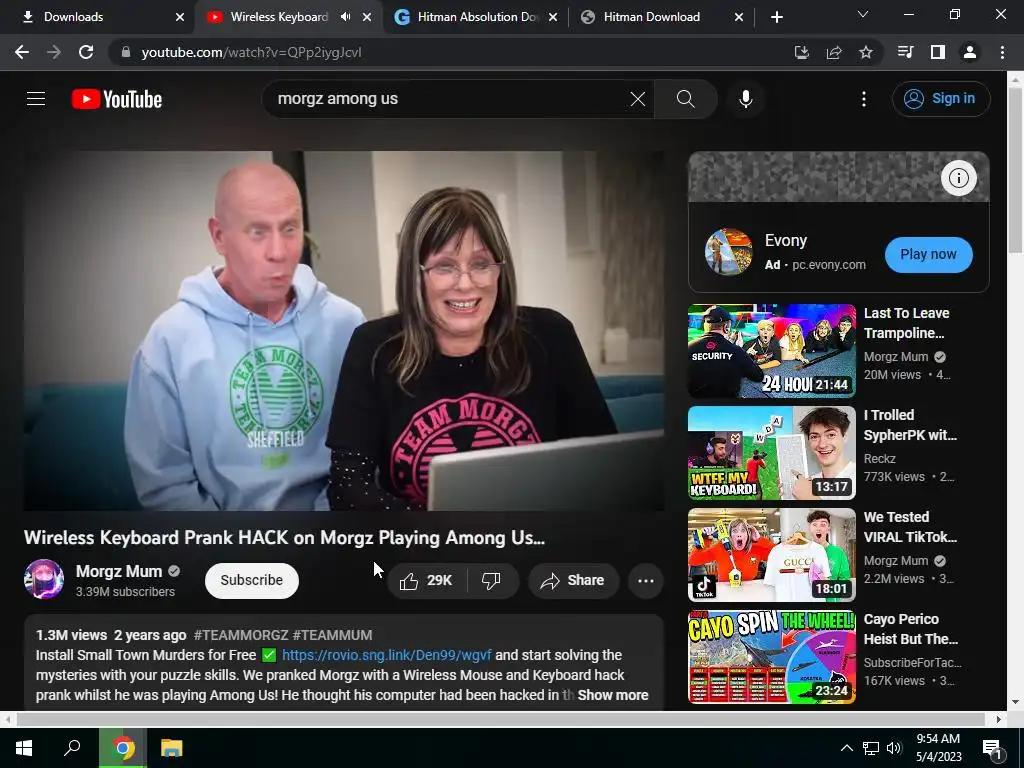The width and height of the screenshot is (1024, 768).
Task: Click the vertical page scrollbar thumb
Action: (x=1015, y=170)
